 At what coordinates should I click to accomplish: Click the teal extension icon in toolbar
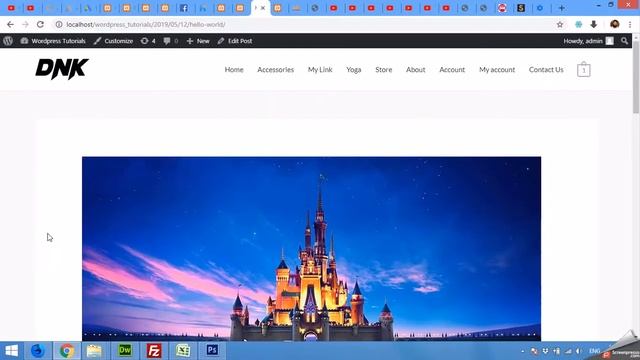coord(578,24)
